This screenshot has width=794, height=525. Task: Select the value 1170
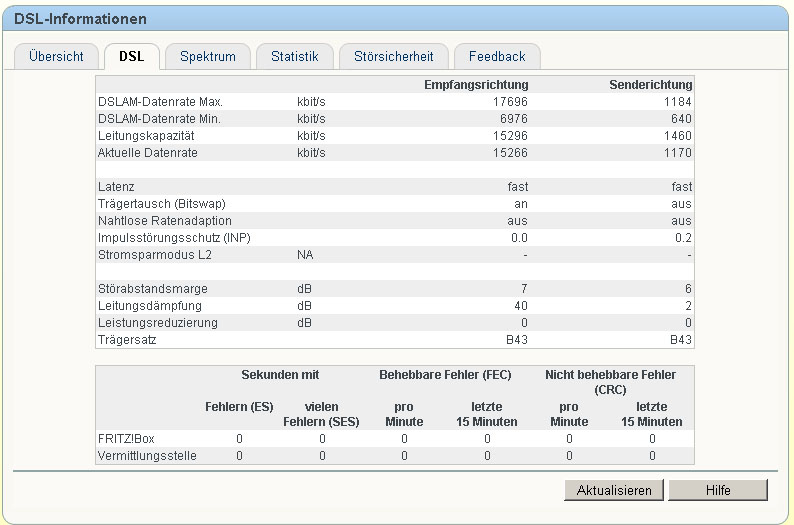[x=678, y=153]
